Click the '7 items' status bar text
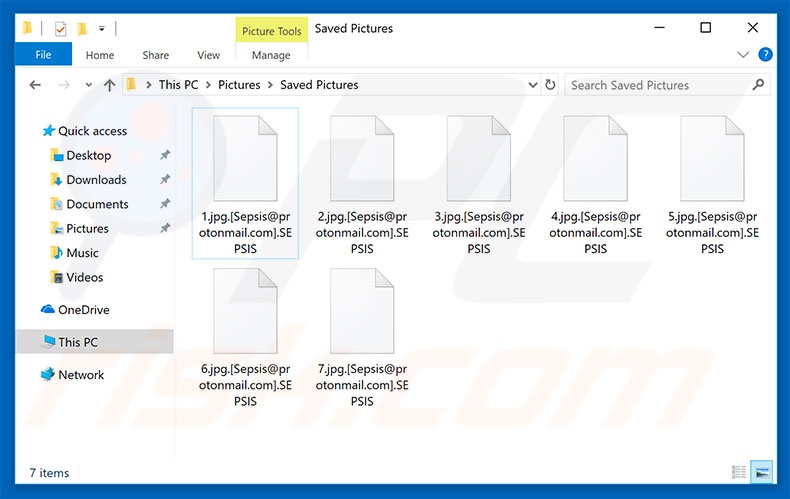Viewport: 790px width, 499px height. pyautogui.click(x=49, y=473)
